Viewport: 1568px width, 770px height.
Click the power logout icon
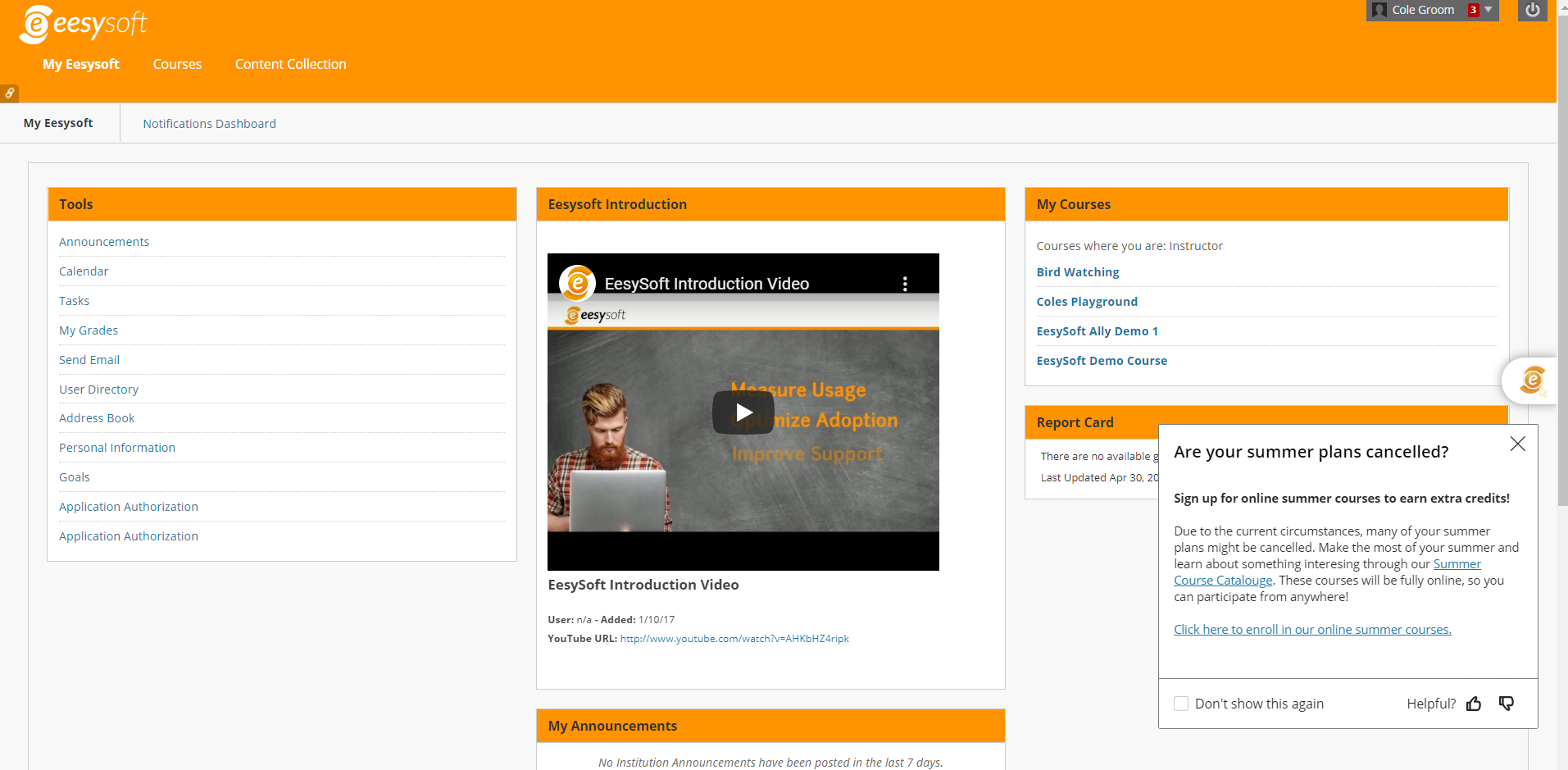(1532, 10)
